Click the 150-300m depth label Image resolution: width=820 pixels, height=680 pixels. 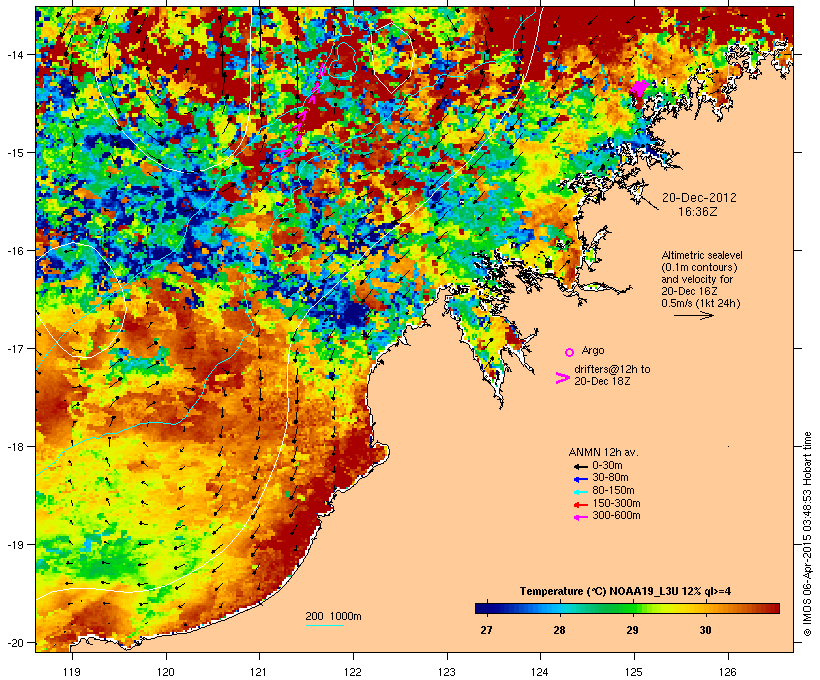coord(616,503)
